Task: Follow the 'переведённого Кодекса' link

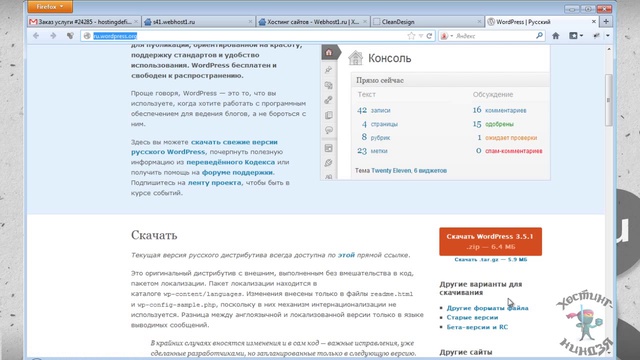Action: 231,162
